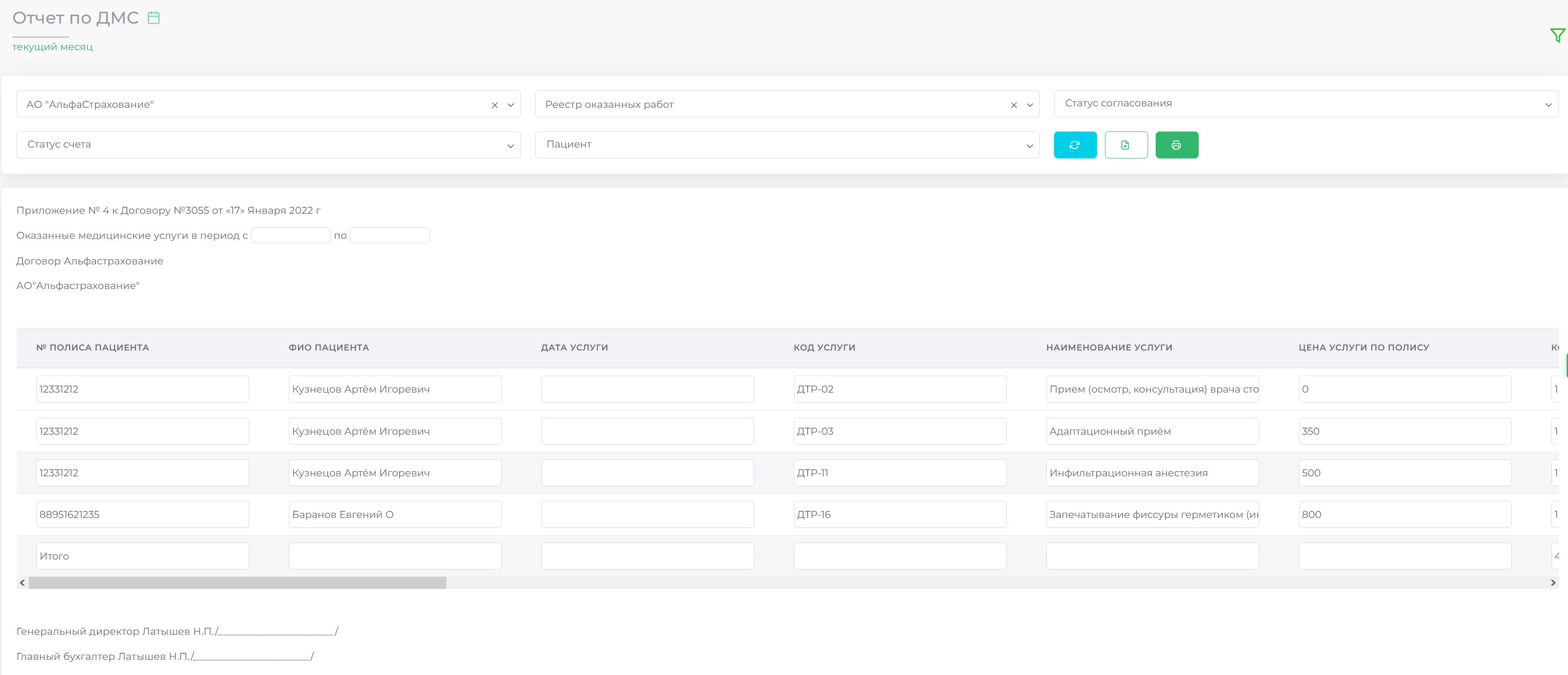Click the cyan refresh button
Viewport: 1568px width, 675px height.
(x=1075, y=145)
